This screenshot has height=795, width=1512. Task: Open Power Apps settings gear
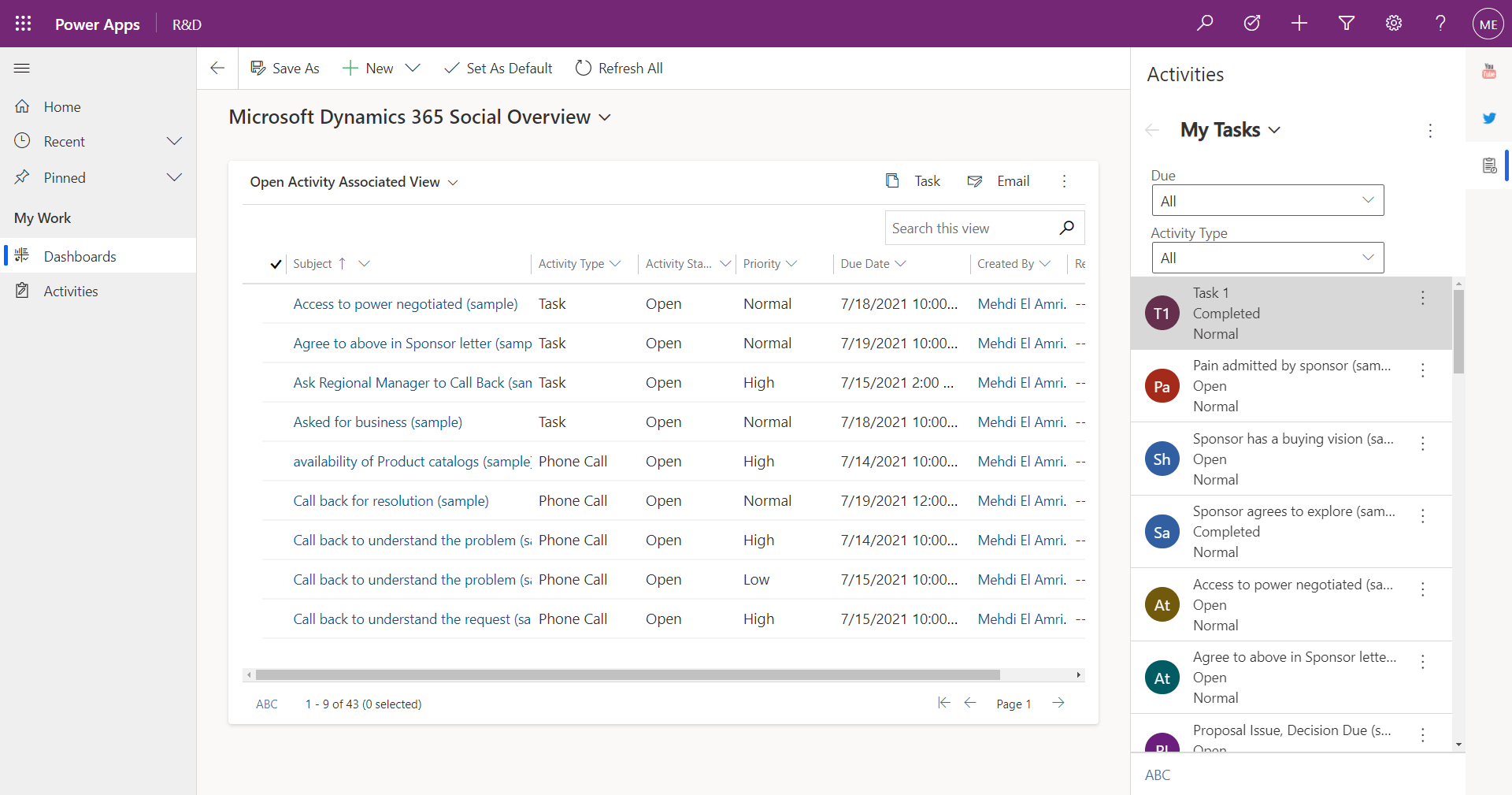1393,23
